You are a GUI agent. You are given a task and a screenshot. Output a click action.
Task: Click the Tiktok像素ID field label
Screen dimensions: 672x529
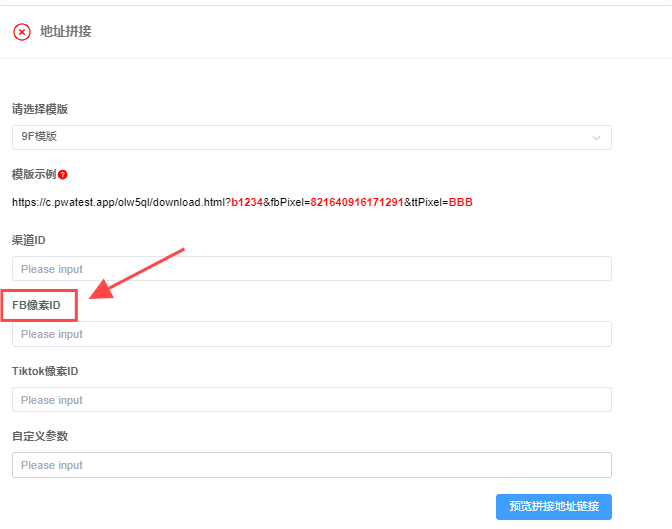pyautogui.click(x=45, y=371)
